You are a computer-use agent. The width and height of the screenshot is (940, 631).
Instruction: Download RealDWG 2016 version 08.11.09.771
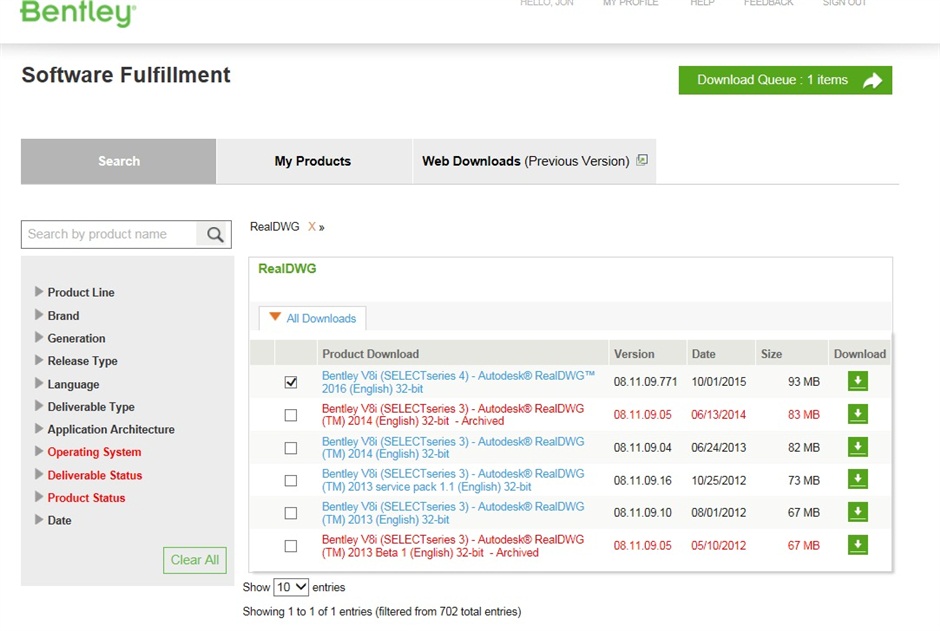tap(858, 381)
